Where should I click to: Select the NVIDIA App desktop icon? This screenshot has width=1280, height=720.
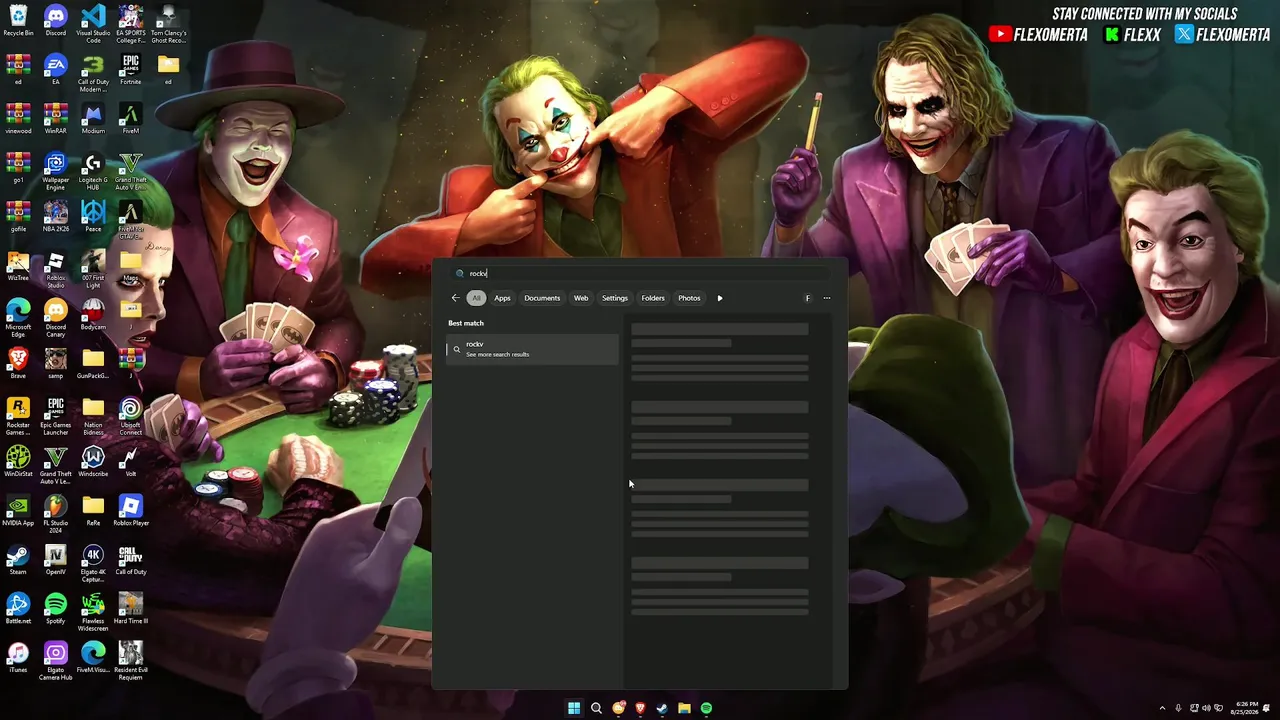click(18, 510)
